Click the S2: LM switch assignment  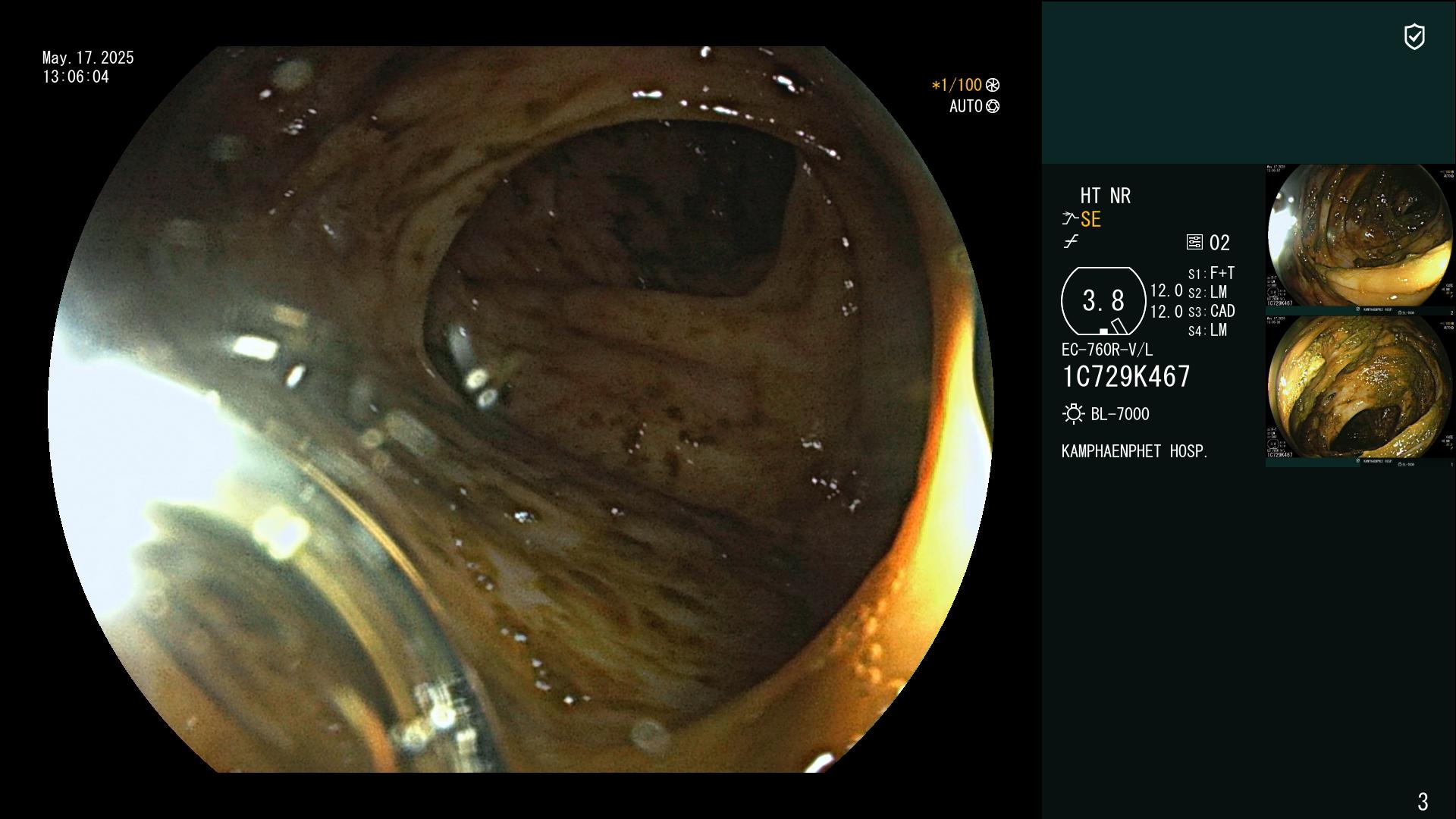1207,293
